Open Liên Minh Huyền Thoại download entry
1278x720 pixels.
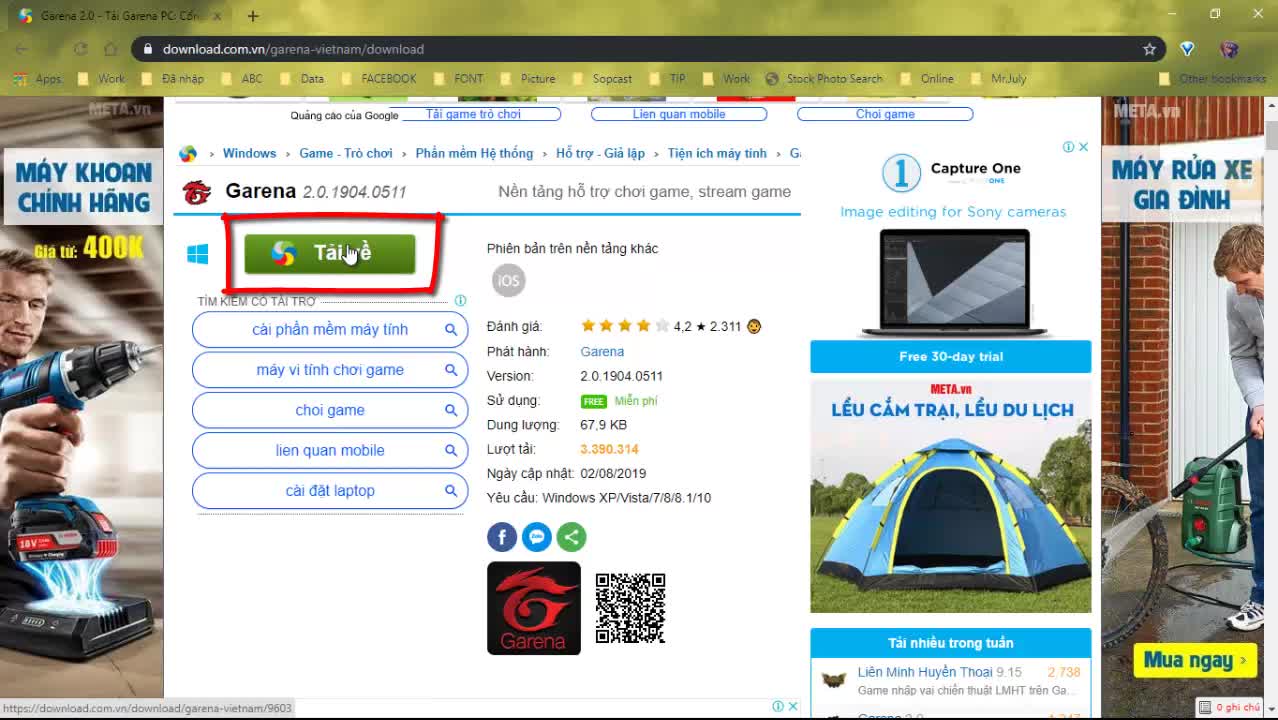(x=925, y=672)
